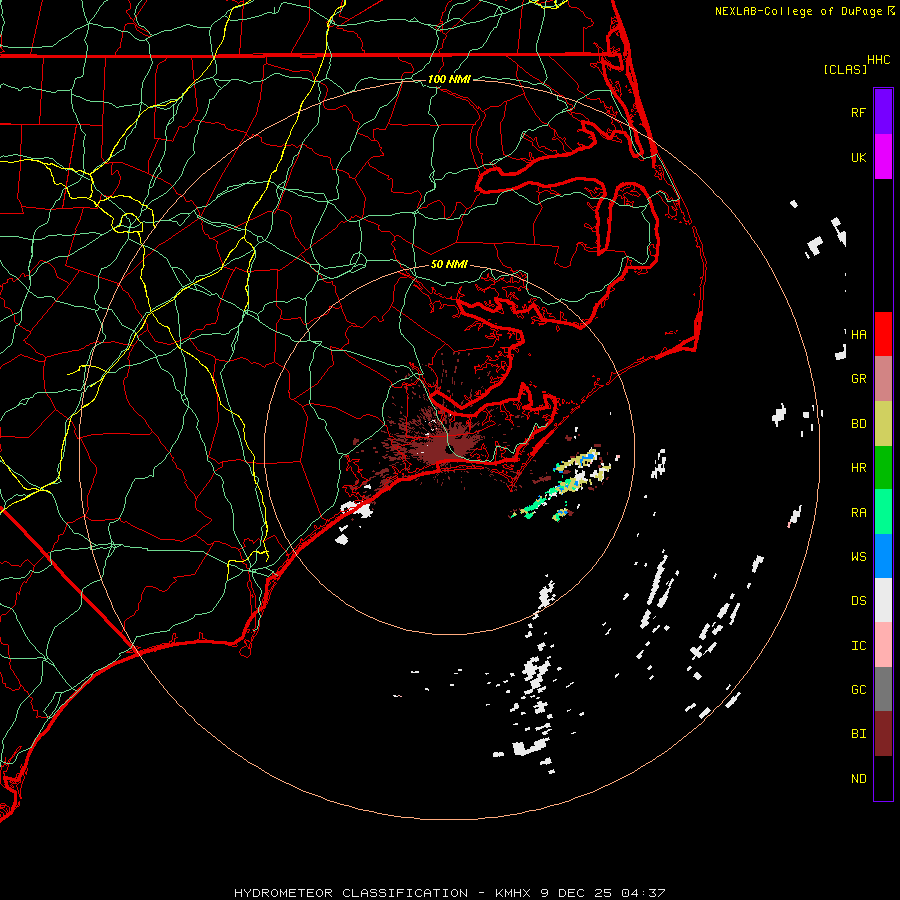Pick the dark green HR legend swatch

[x=883, y=468]
